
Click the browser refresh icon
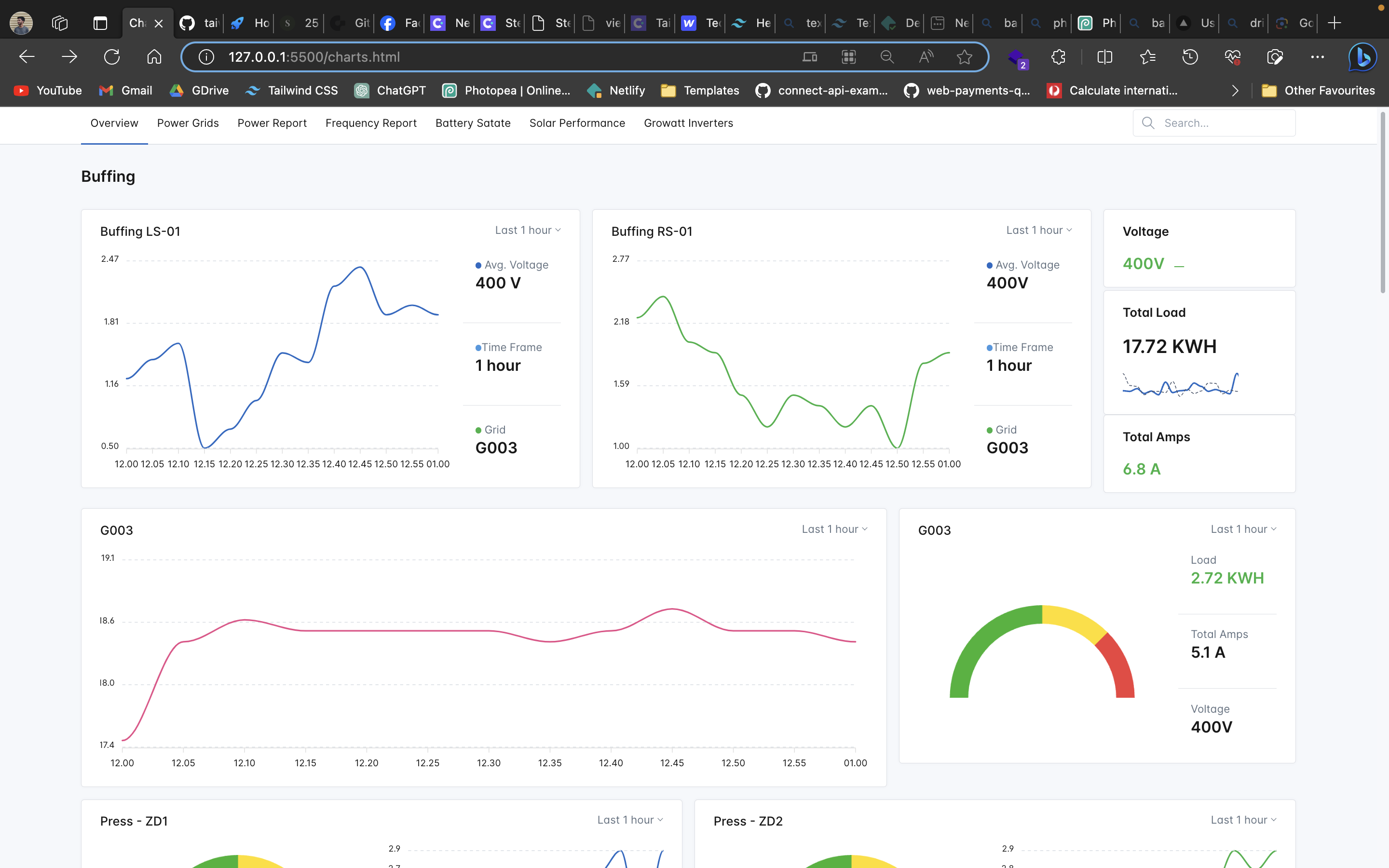[x=111, y=57]
